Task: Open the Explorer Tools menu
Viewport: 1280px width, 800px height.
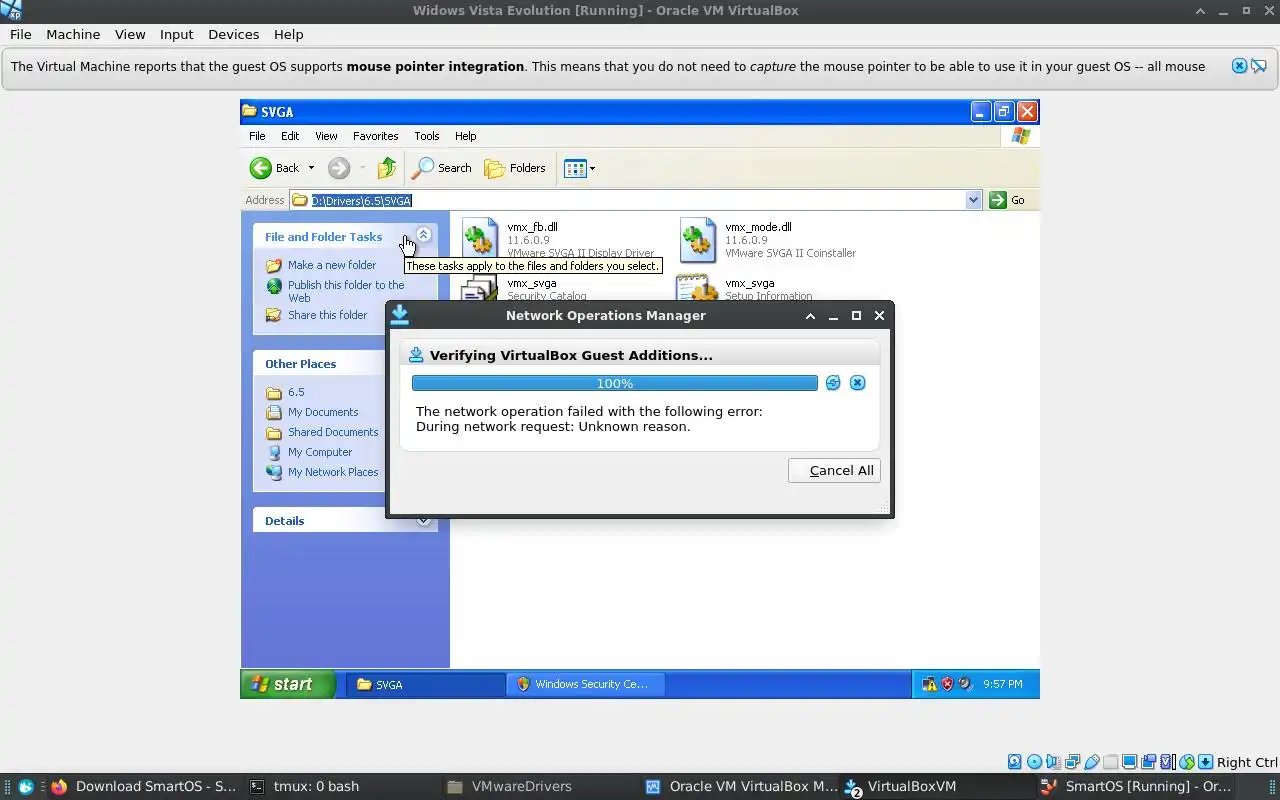Action: pyautogui.click(x=426, y=136)
